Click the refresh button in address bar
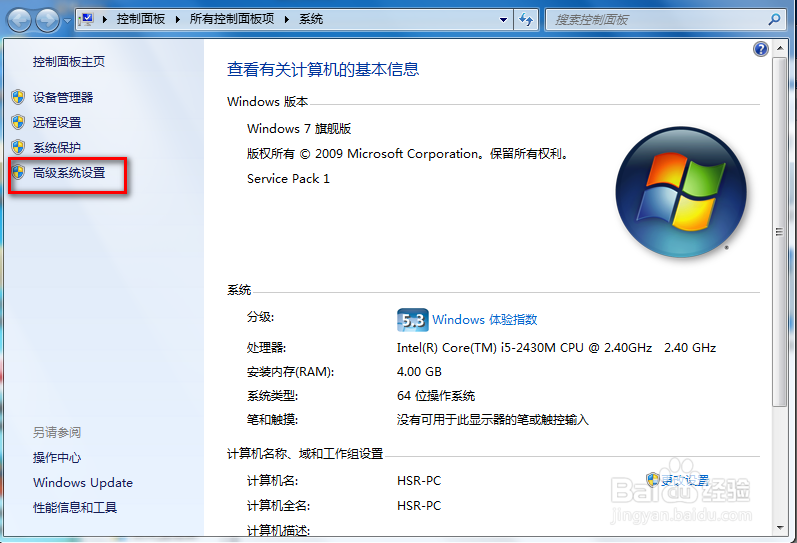Image resolution: width=797 pixels, height=543 pixels. 526,20
